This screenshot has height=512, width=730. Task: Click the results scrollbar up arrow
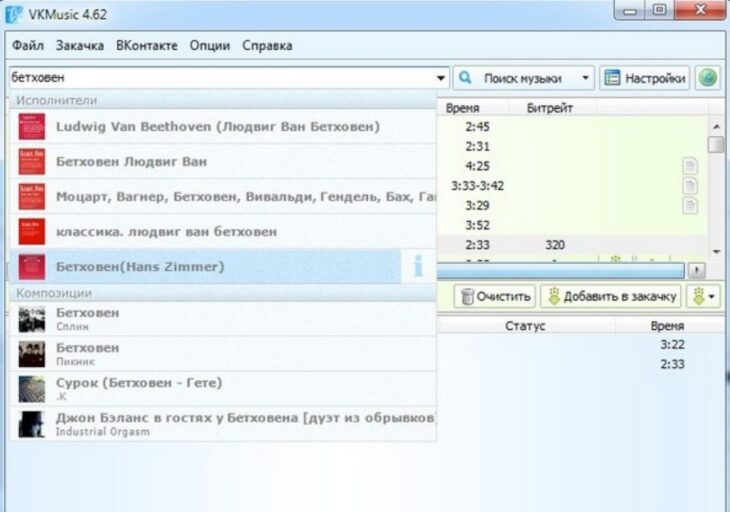point(716,126)
